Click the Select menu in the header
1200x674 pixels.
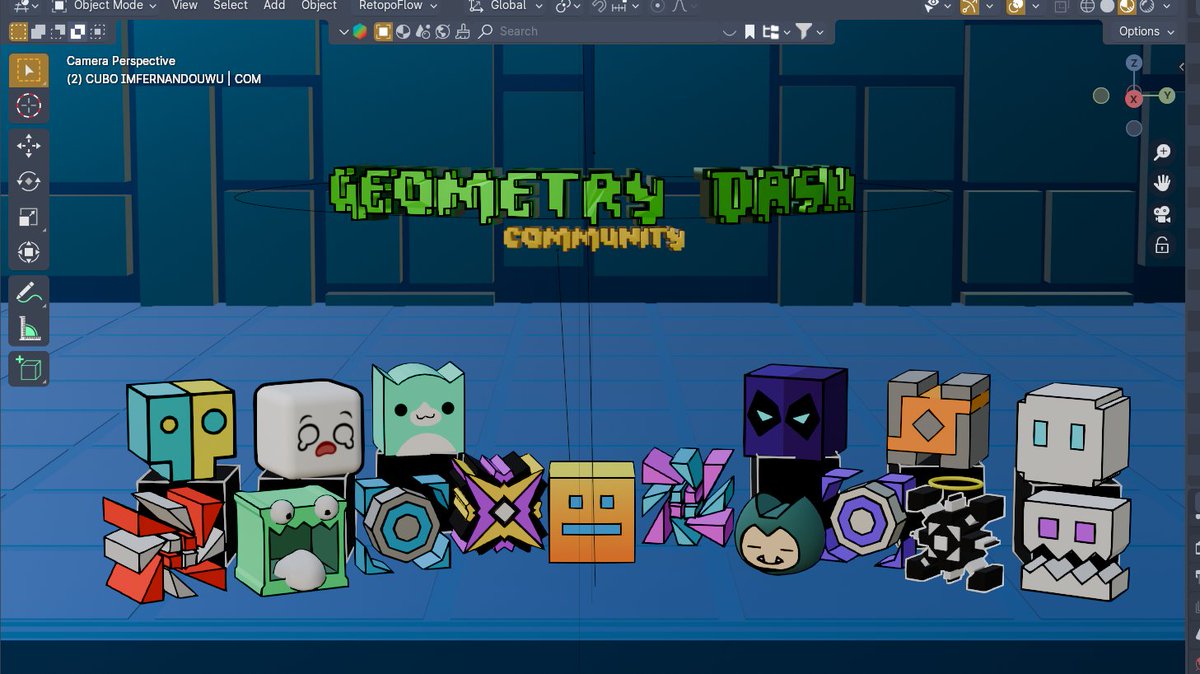pyautogui.click(x=230, y=5)
